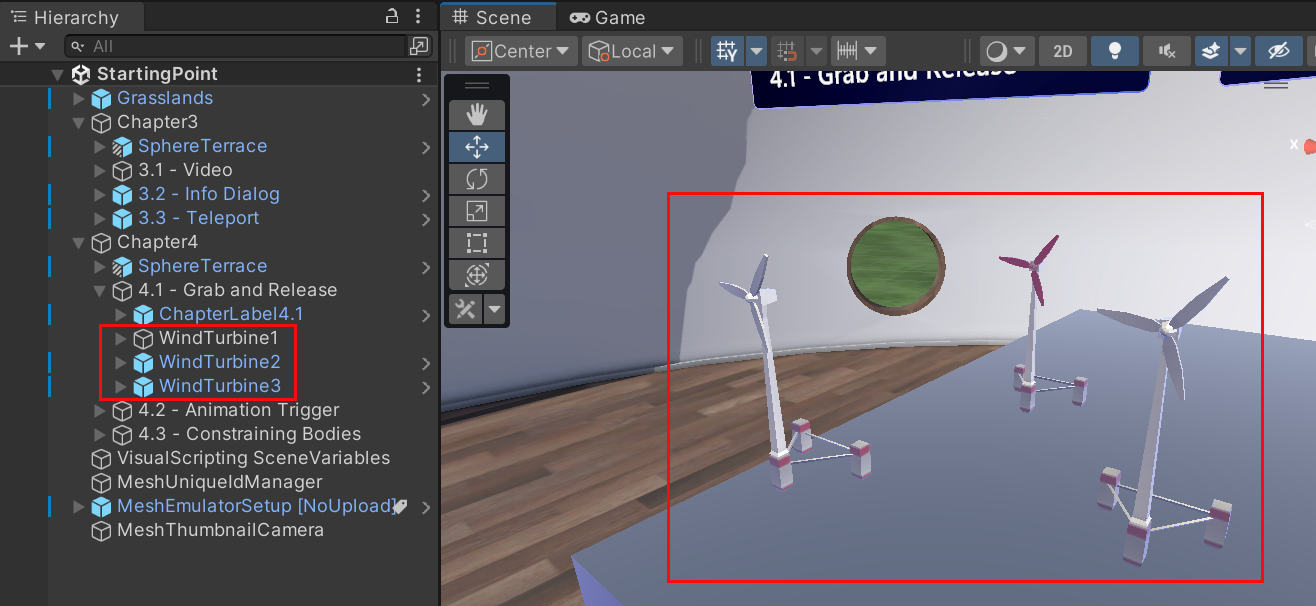Open the grid settings dropdown arrow
This screenshot has width=1316, height=606.
(756, 51)
